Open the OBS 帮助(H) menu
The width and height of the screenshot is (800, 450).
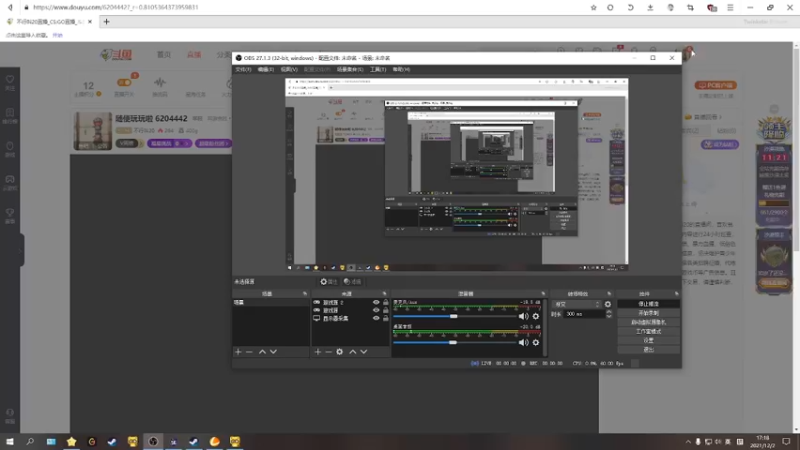pyautogui.click(x=401, y=69)
